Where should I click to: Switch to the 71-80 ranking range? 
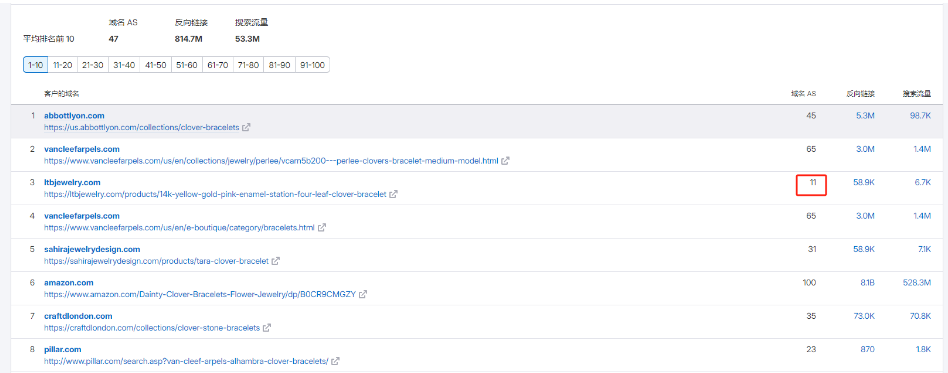[248, 65]
